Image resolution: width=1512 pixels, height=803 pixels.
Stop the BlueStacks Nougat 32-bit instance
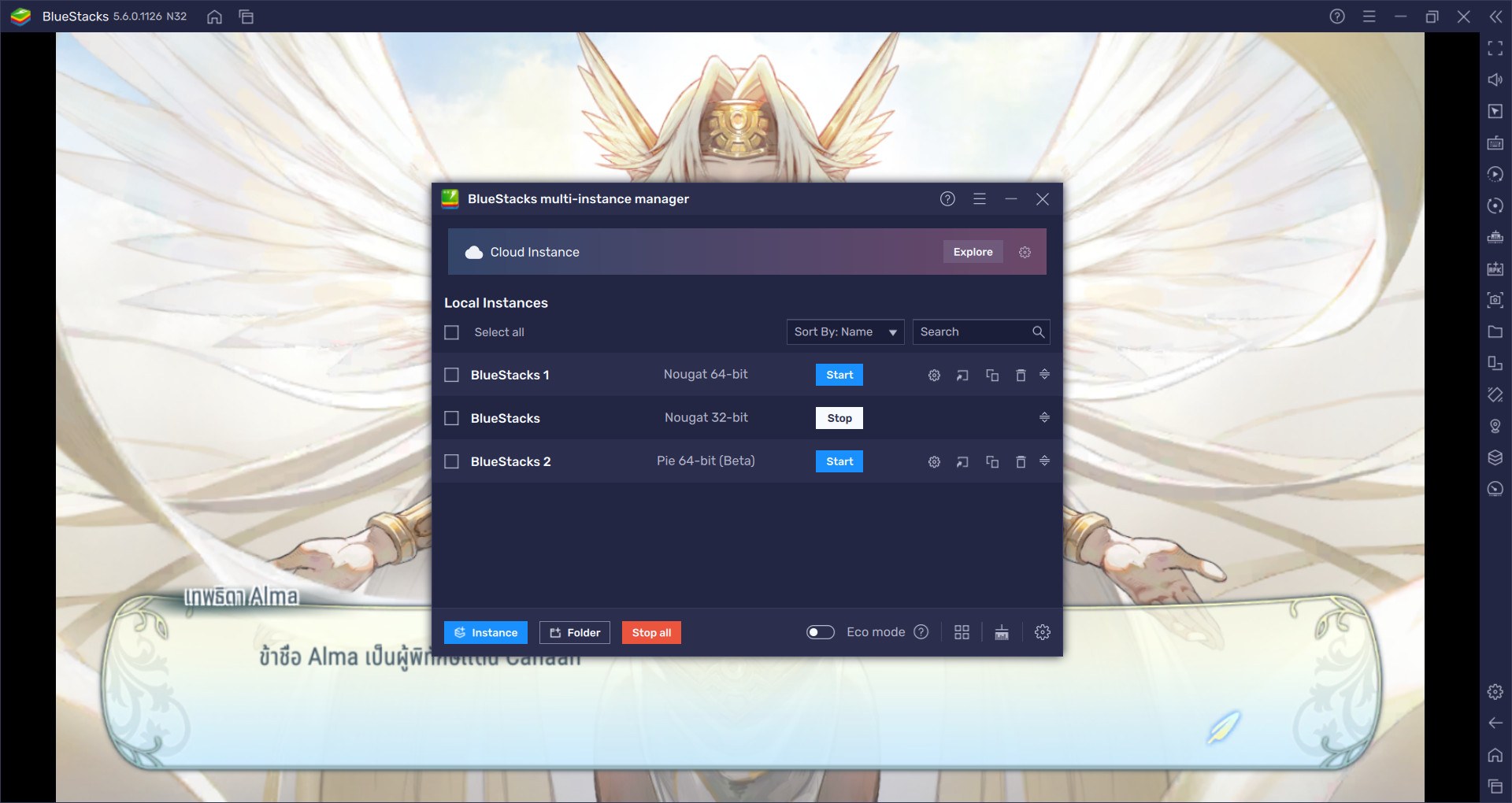point(839,418)
